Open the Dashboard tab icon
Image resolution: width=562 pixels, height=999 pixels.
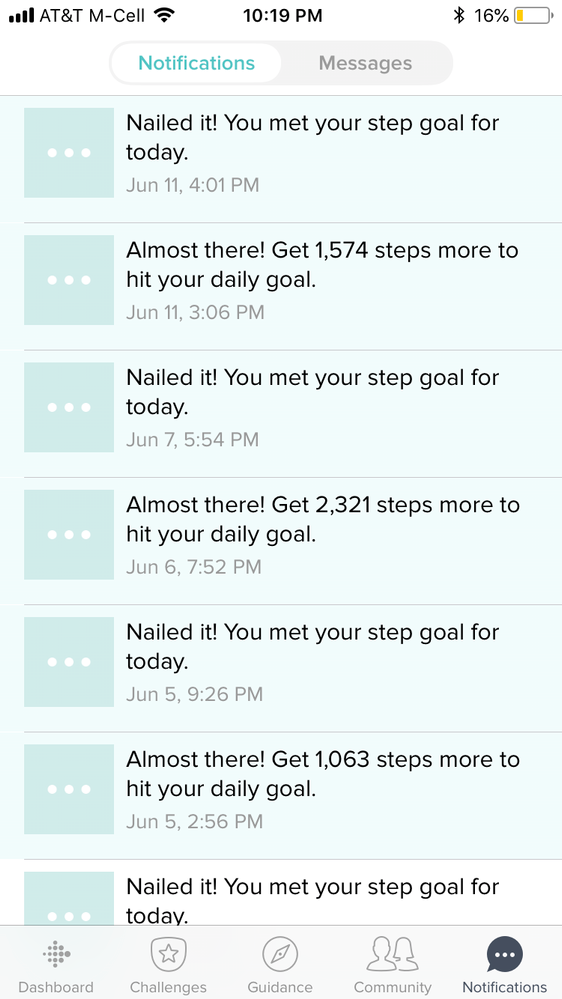click(56, 954)
